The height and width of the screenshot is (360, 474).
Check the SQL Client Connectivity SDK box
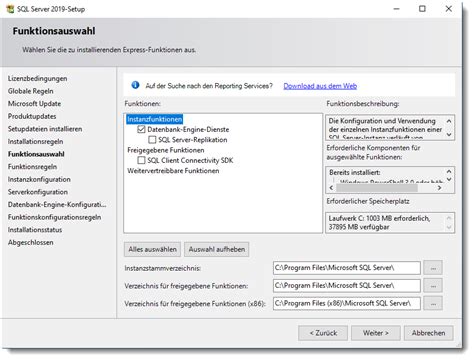[141, 160]
